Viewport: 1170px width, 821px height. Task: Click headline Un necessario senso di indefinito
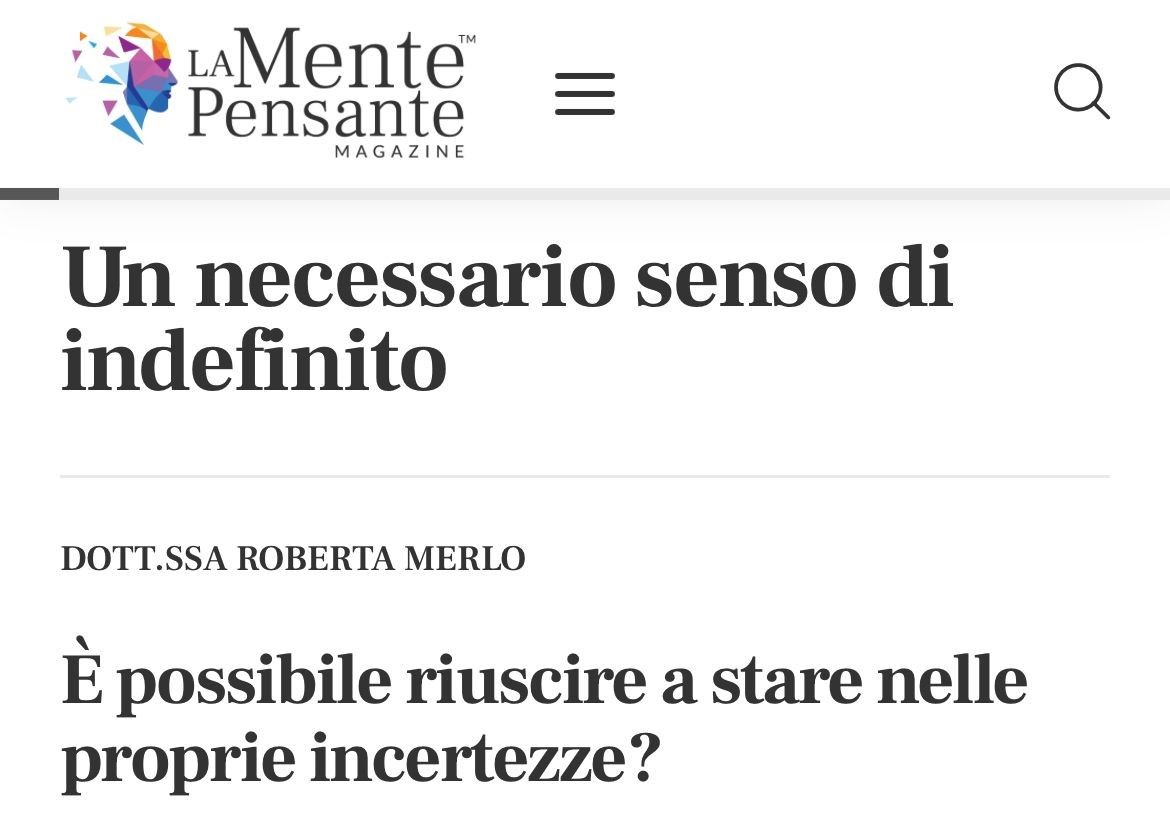507,319
